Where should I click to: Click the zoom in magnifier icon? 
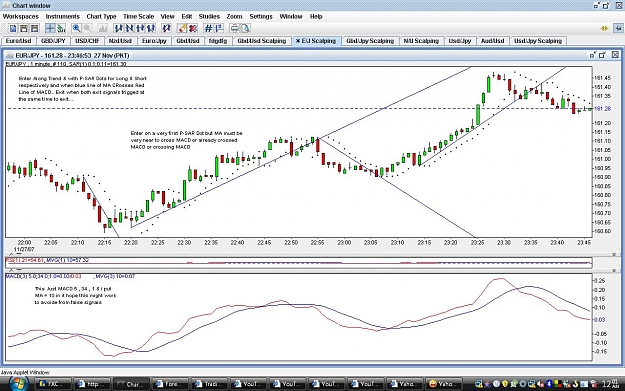[x=76, y=28]
